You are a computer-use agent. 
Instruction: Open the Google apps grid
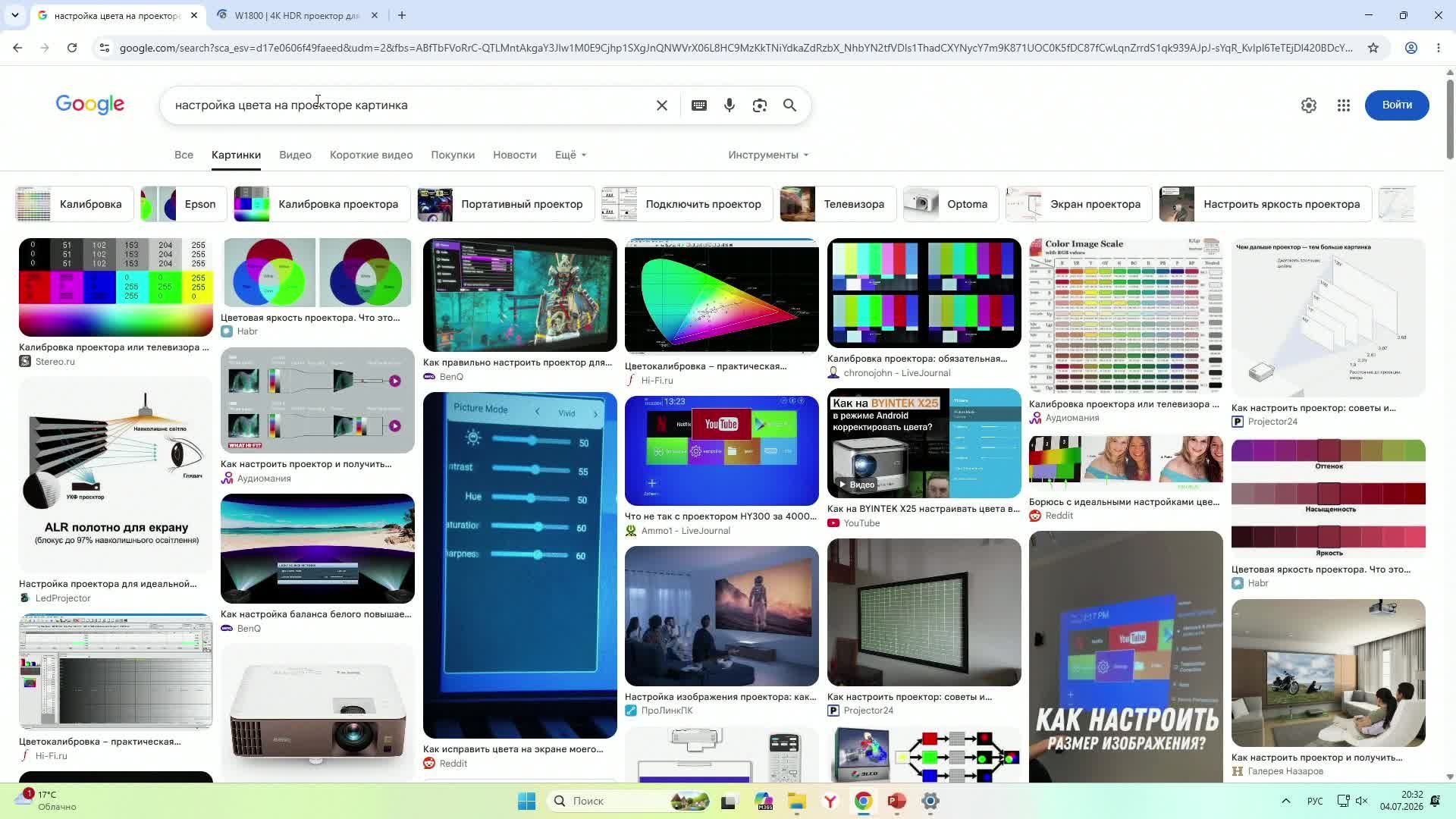point(1344,105)
